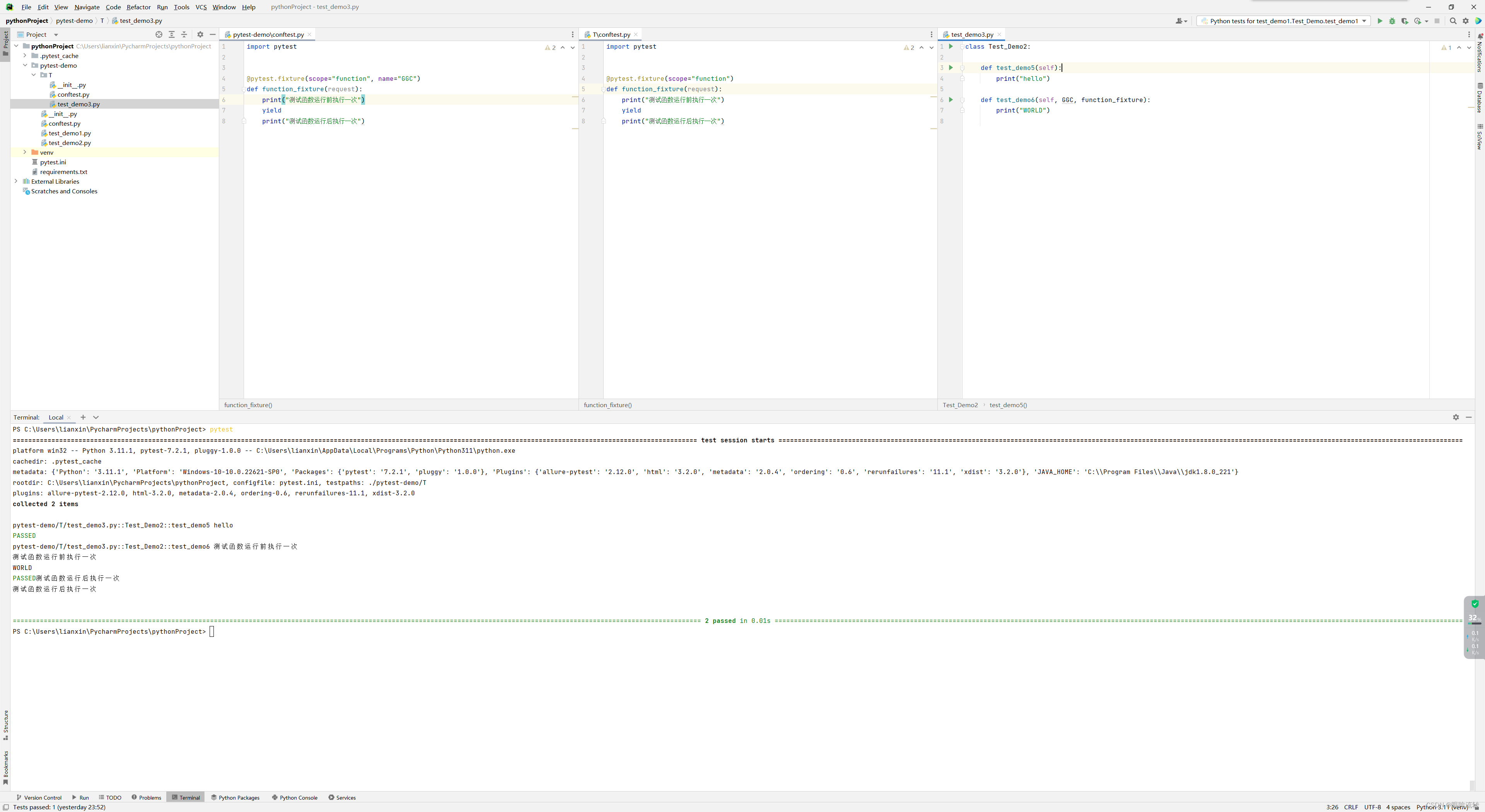Run test_demo6 via gutter arrow

point(951,100)
